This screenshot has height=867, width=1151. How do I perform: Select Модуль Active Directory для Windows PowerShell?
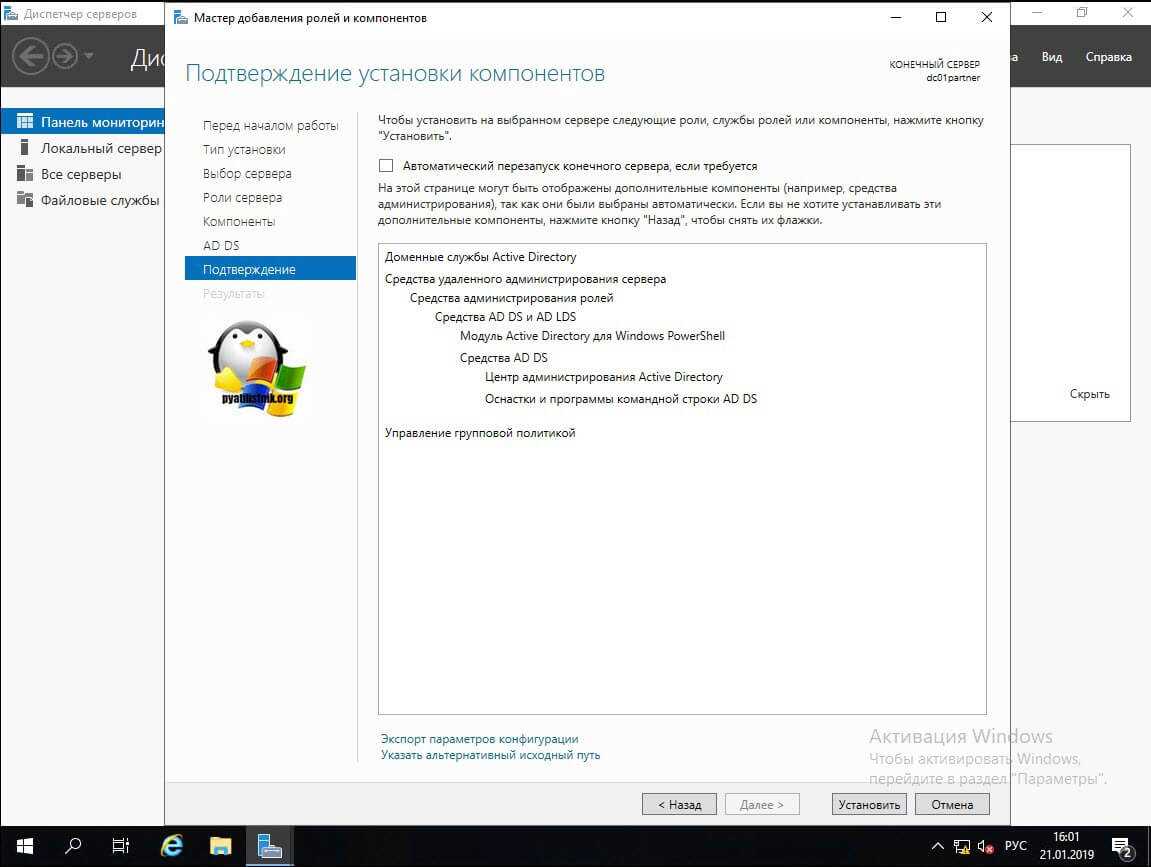click(x=592, y=336)
